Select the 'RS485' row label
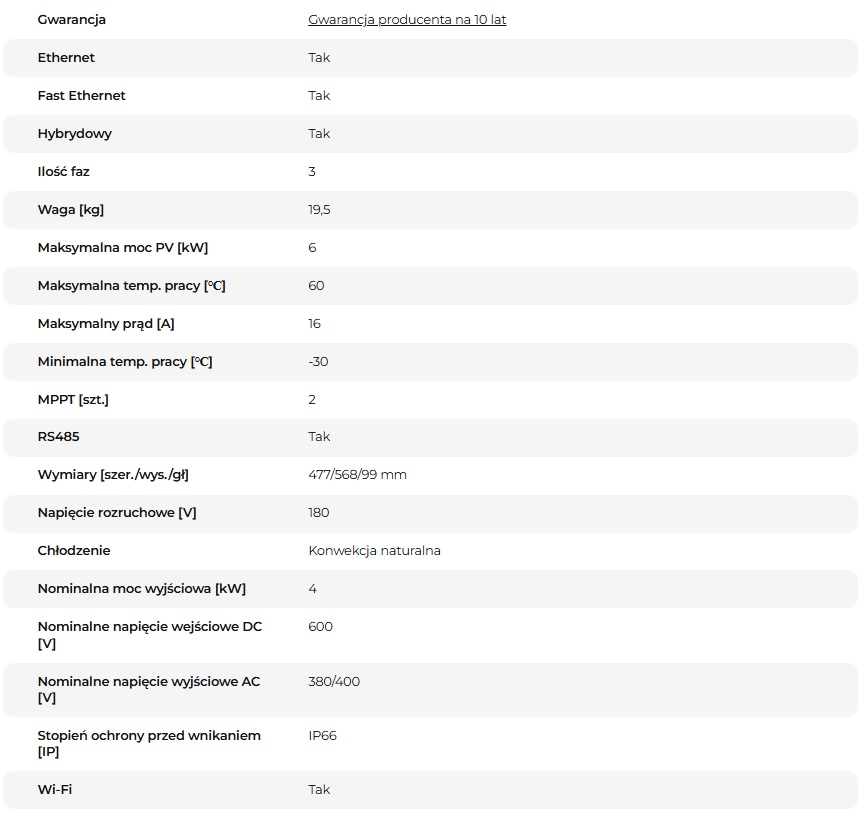Viewport: 868px width, 825px height. point(58,437)
